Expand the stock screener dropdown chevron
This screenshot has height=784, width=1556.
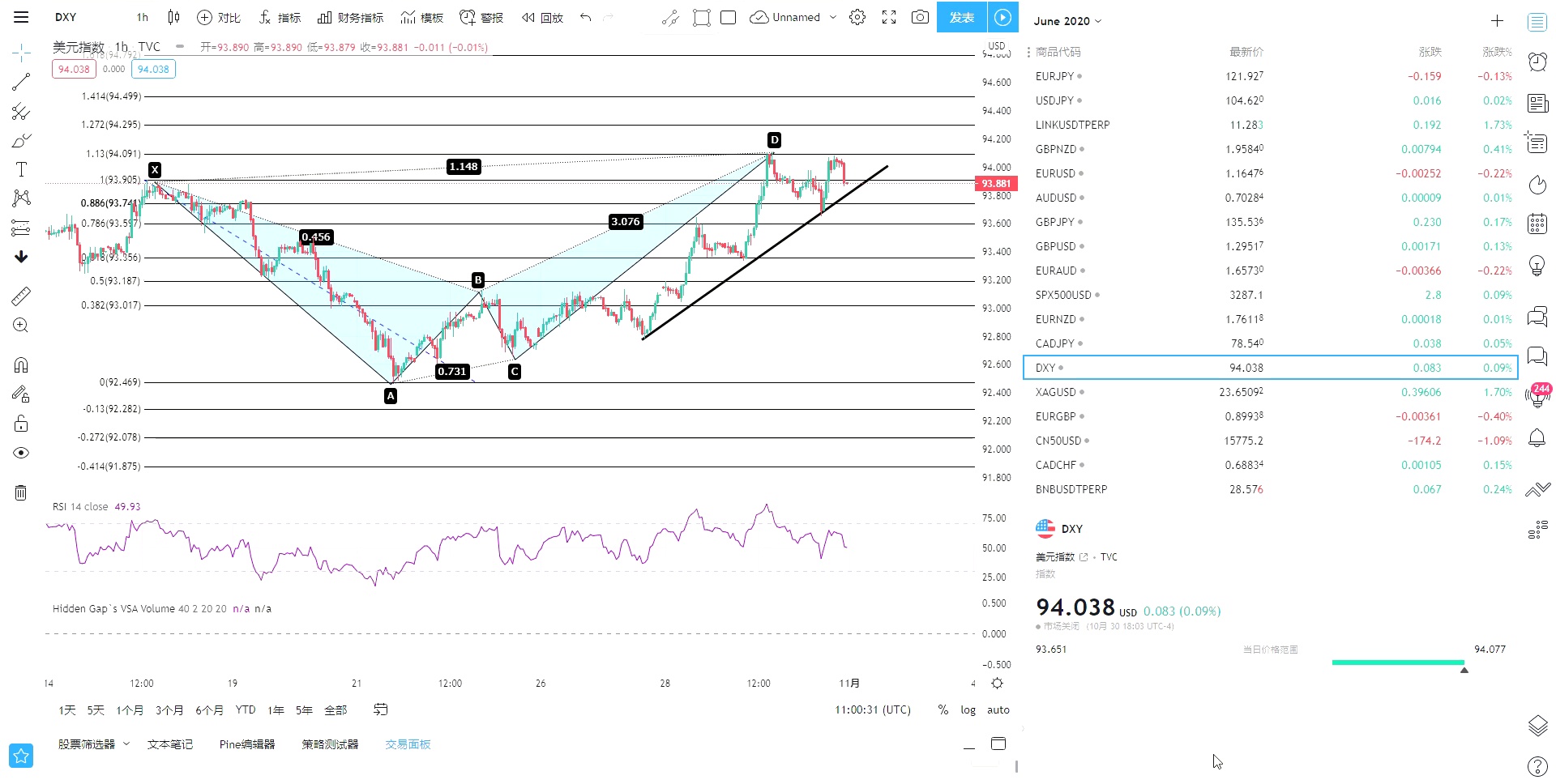point(126,744)
